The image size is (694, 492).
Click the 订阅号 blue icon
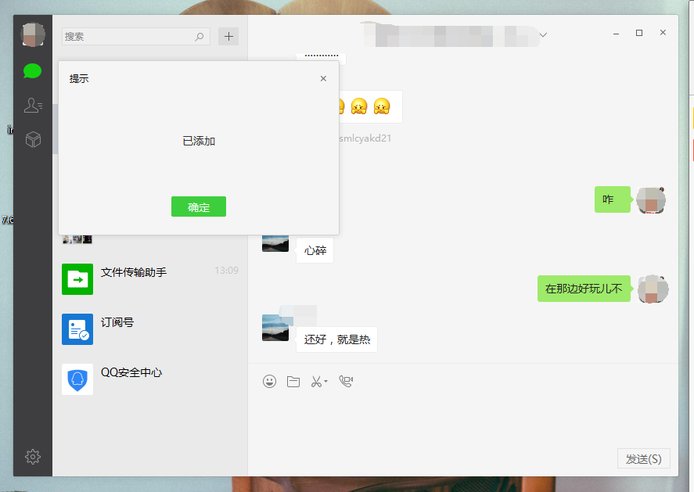tap(77, 329)
